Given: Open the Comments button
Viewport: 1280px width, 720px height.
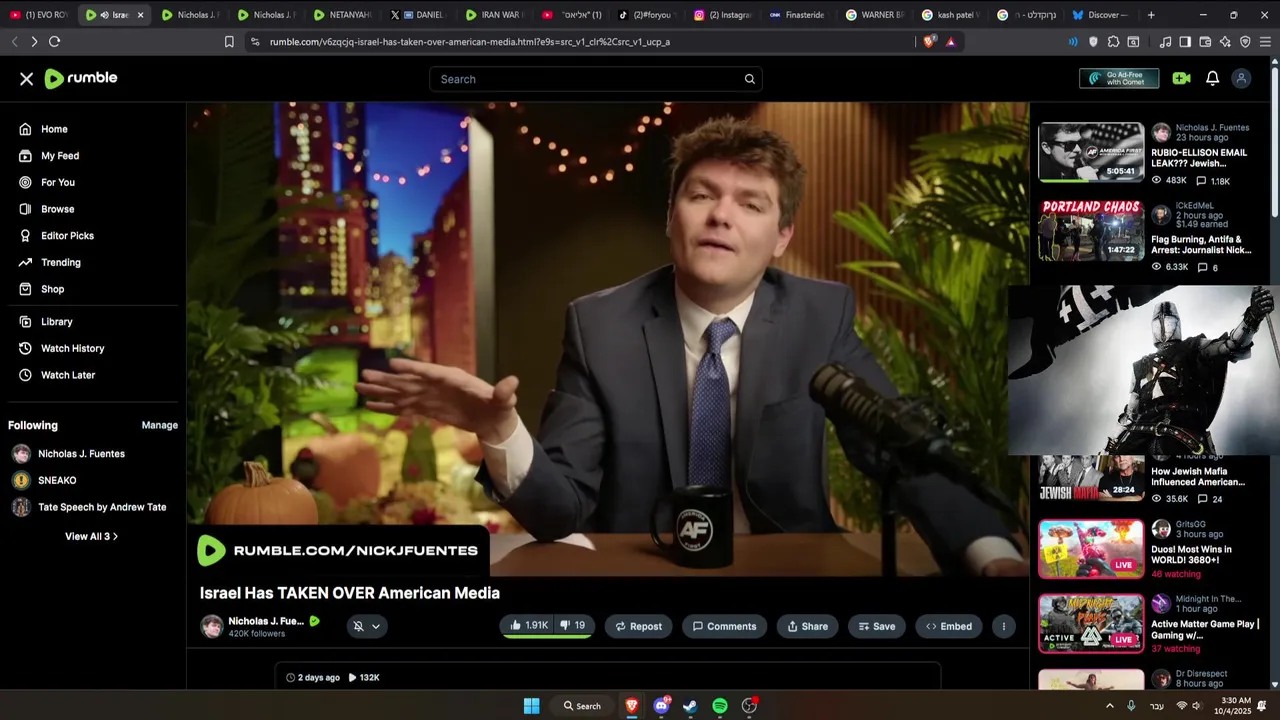Looking at the screenshot, I should click(x=724, y=626).
